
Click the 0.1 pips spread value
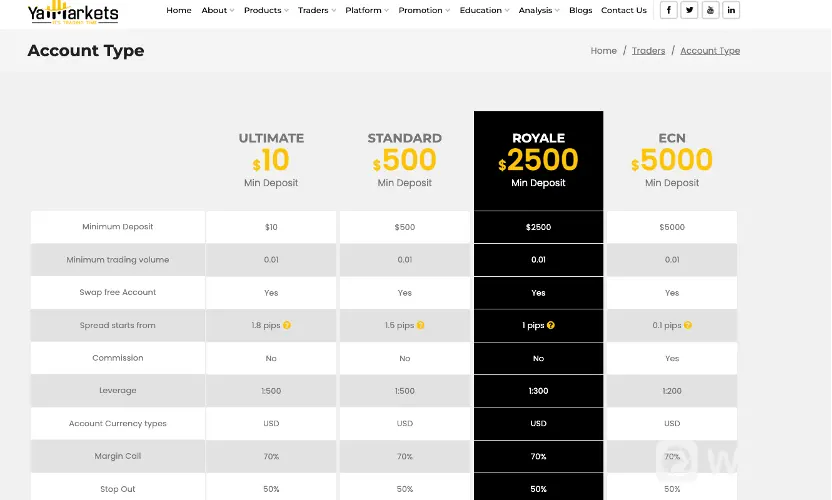tap(667, 325)
